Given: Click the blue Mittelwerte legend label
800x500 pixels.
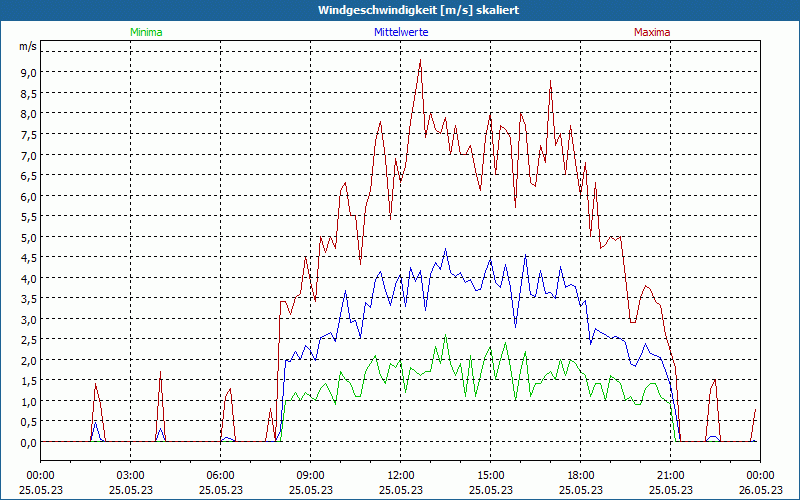Looking at the screenshot, I should point(401,32).
